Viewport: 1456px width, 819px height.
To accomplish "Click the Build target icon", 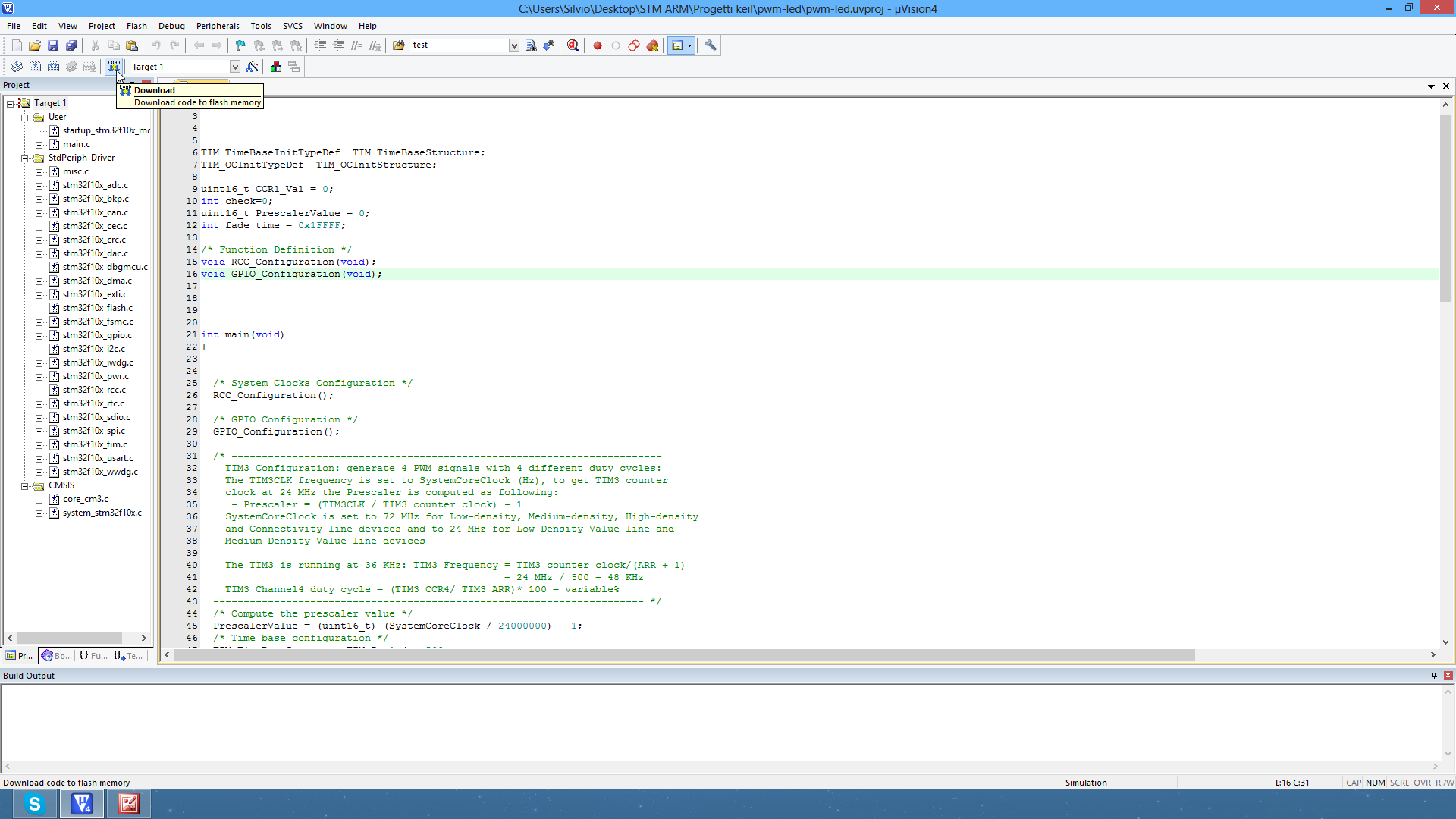I will pyautogui.click(x=35, y=67).
